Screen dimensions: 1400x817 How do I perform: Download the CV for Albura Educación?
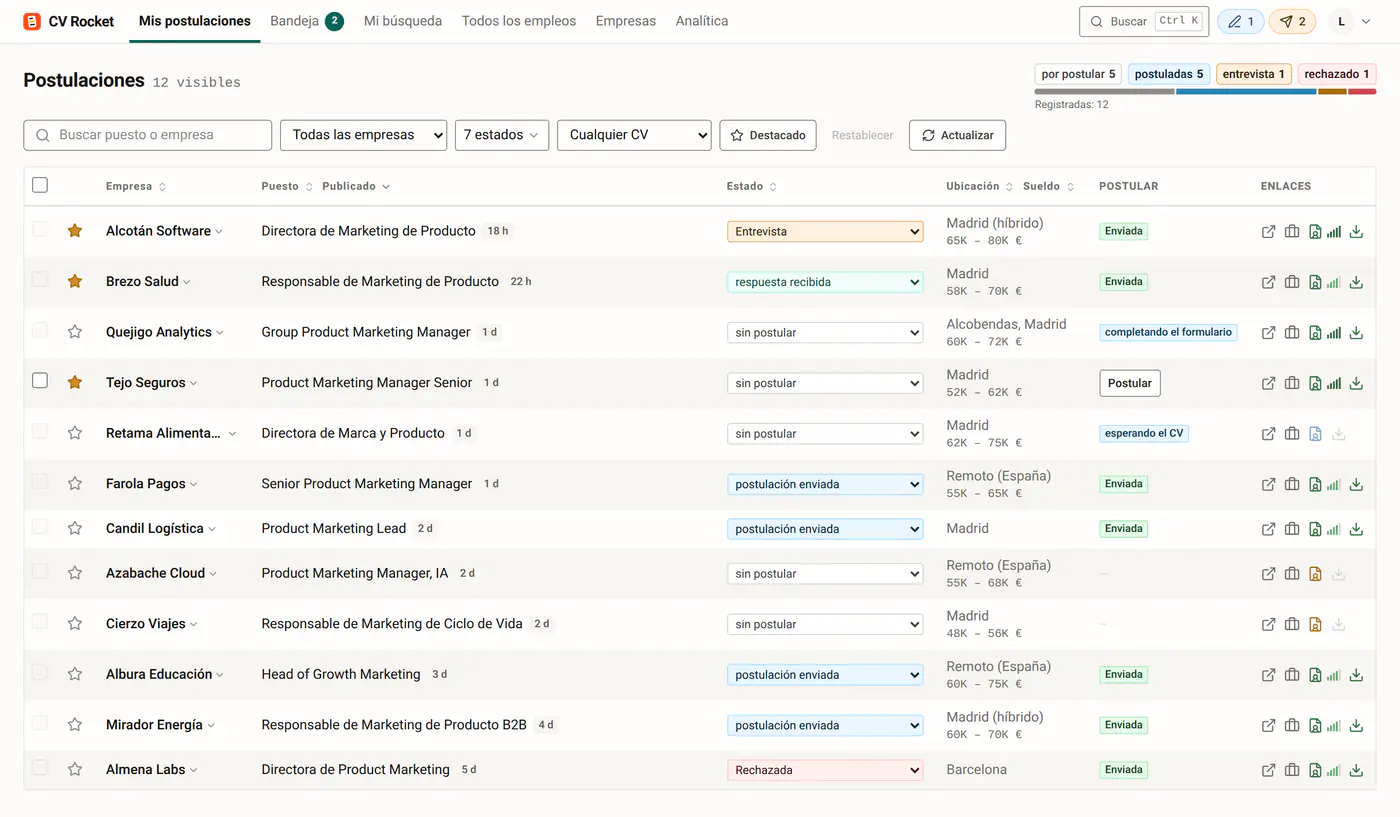(1356, 675)
